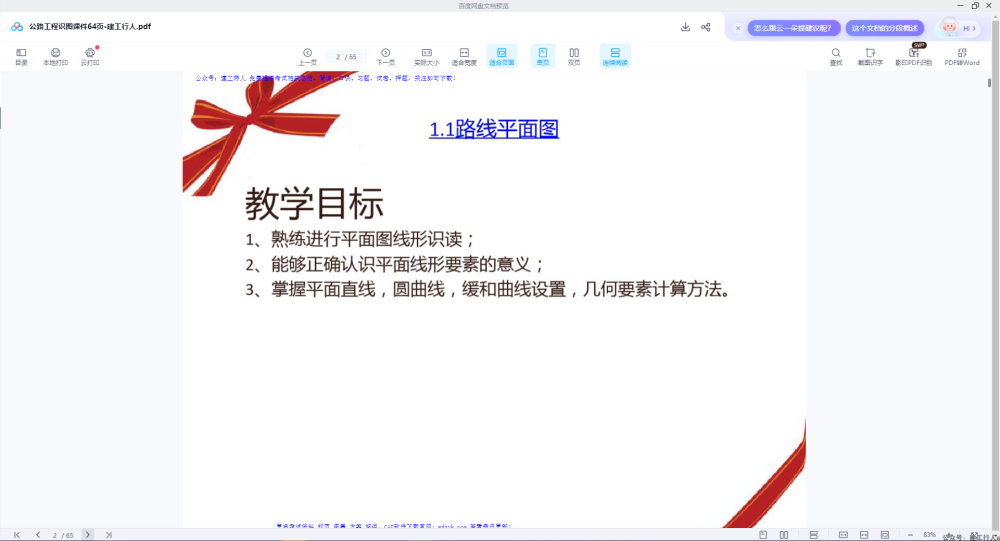Click the PDF转Word conversion tool

click(962, 56)
